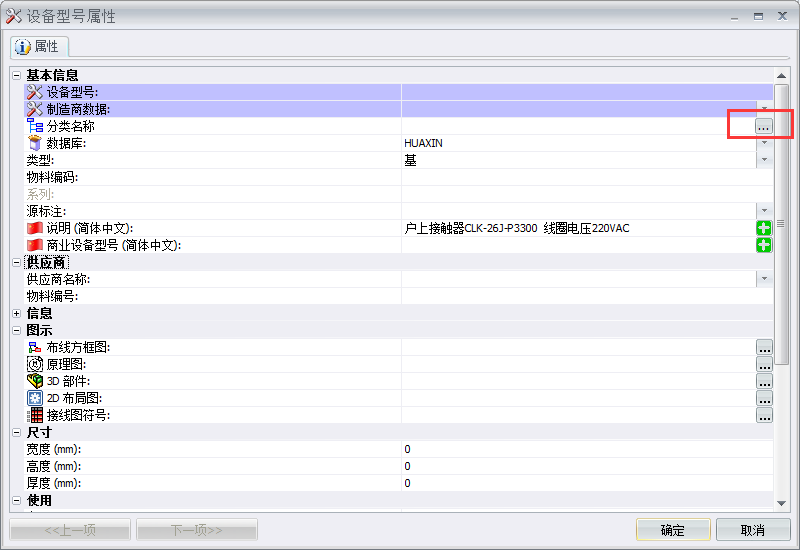The image size is (800, 550).
Task: Collapse the 供应商 section
Action: (x=16, y=262)
